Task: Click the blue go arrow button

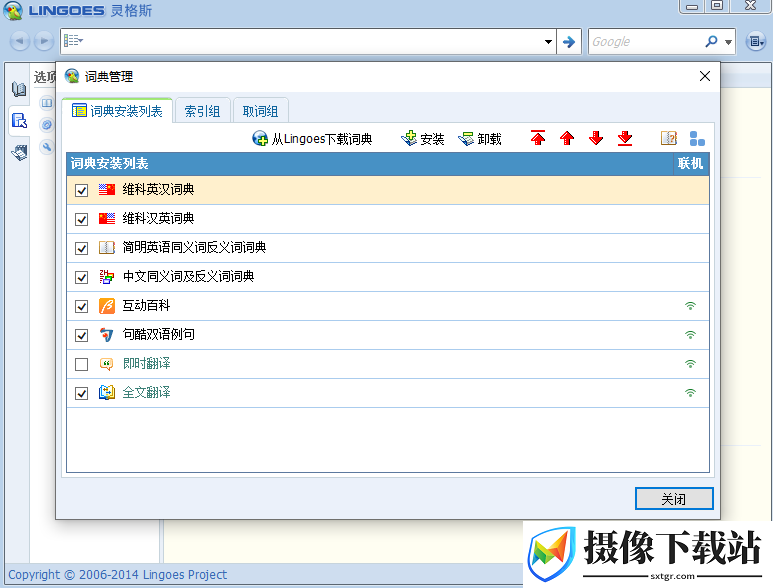Action: pyautogui.click(x=569, y=41)
